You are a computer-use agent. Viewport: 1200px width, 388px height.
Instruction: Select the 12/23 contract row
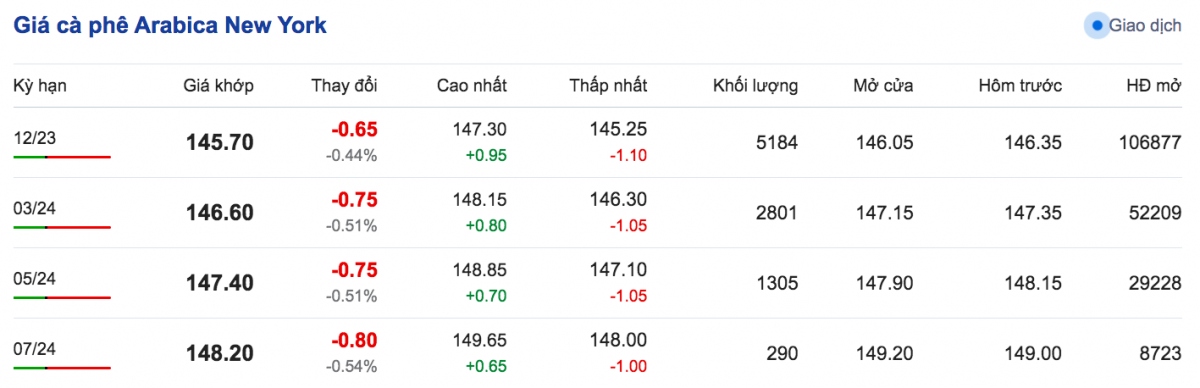pos(600,142)
